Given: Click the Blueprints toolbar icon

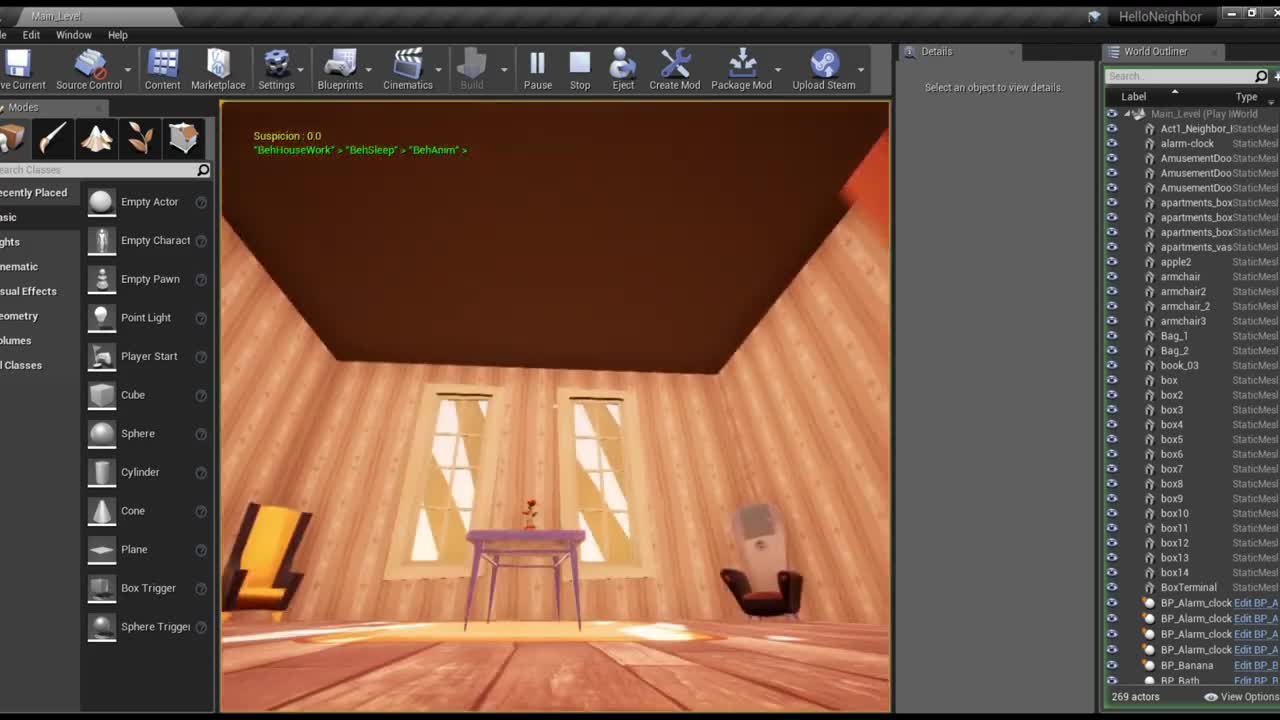Looking at the screenshot, I should point(340,68).
